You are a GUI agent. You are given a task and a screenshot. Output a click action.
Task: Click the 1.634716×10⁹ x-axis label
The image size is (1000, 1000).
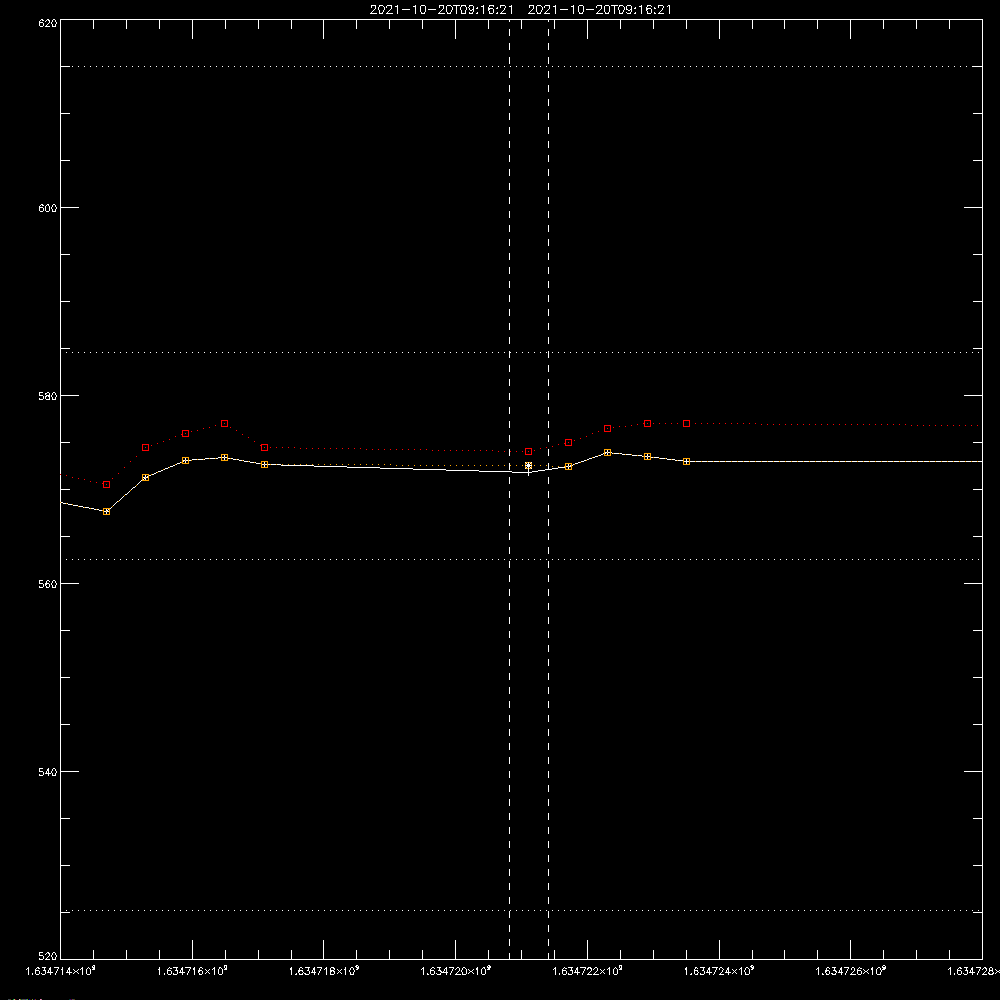192,971
